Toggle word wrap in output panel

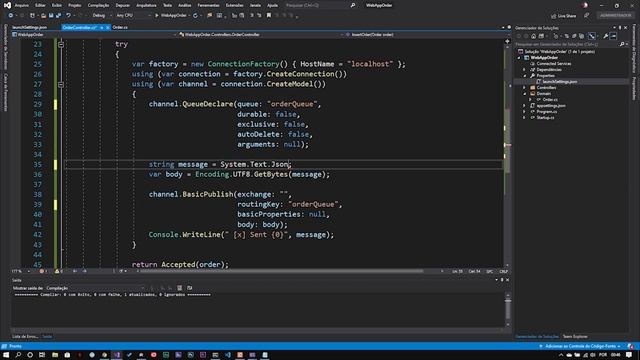[x=189, y=288]
